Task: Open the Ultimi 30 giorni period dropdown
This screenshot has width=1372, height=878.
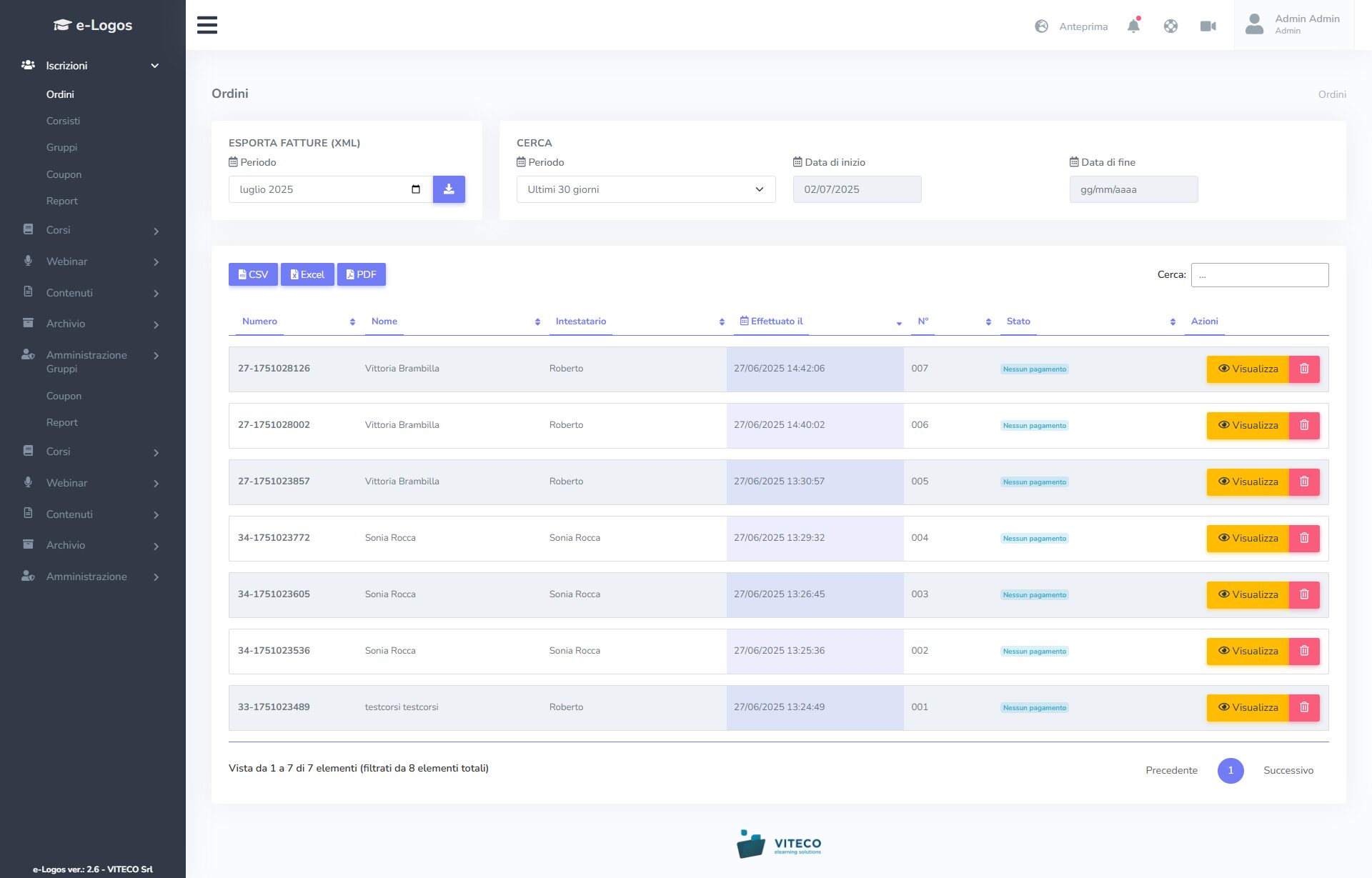Action: pos(645,189)
